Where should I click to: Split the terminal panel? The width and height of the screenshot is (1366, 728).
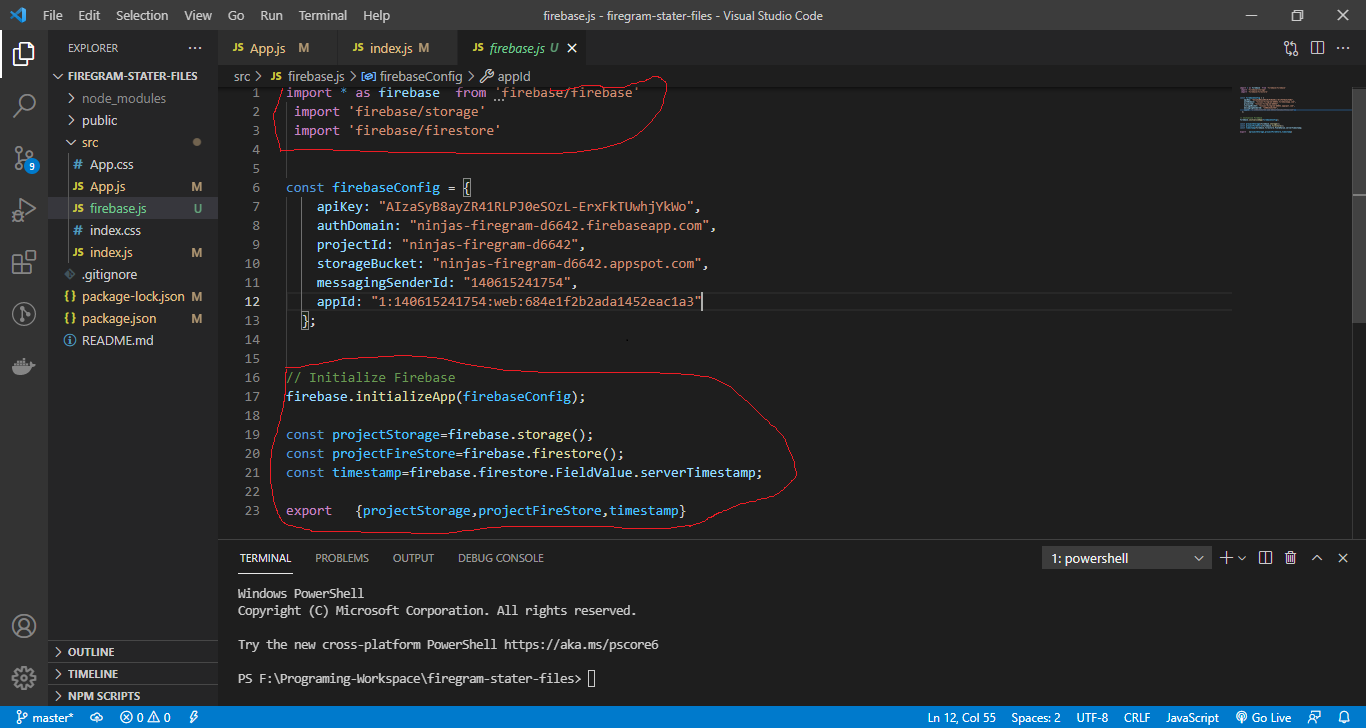[1265, 558]
